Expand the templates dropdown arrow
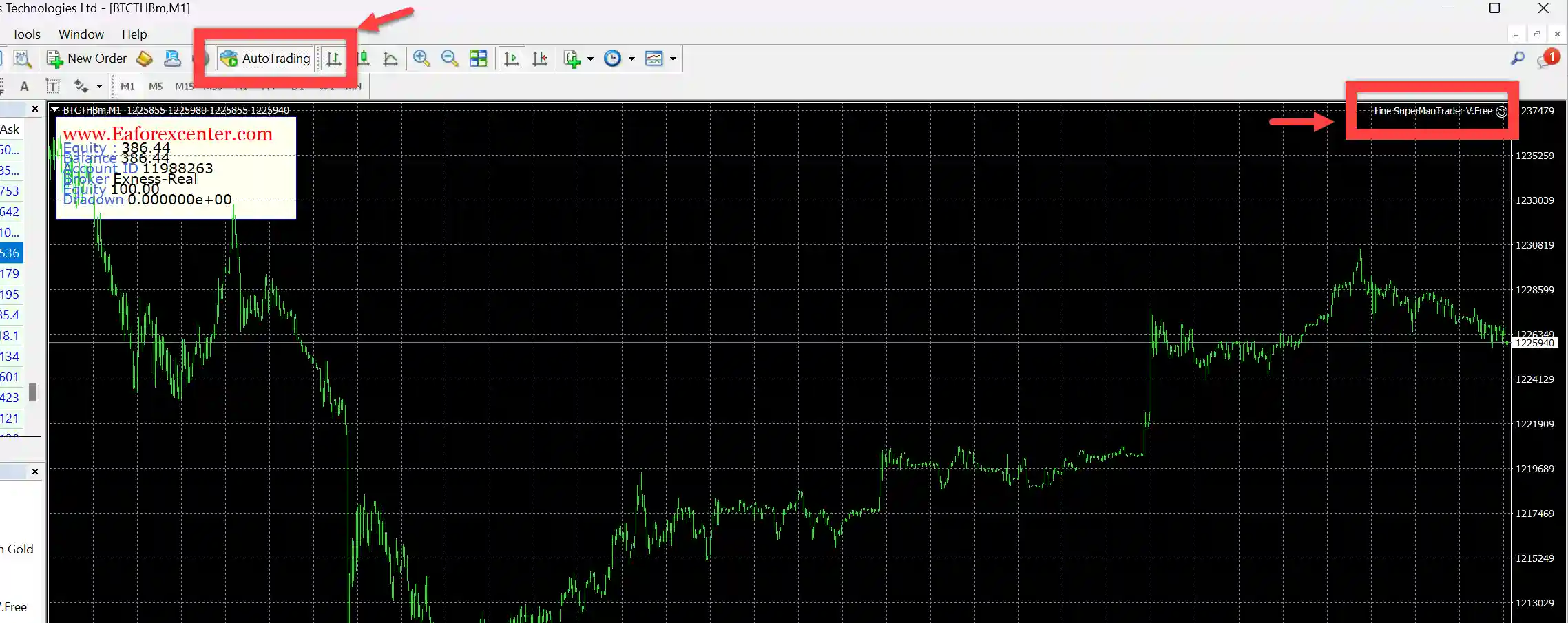1568x623 pixels. pyautogui.click(x=673, y=59)
